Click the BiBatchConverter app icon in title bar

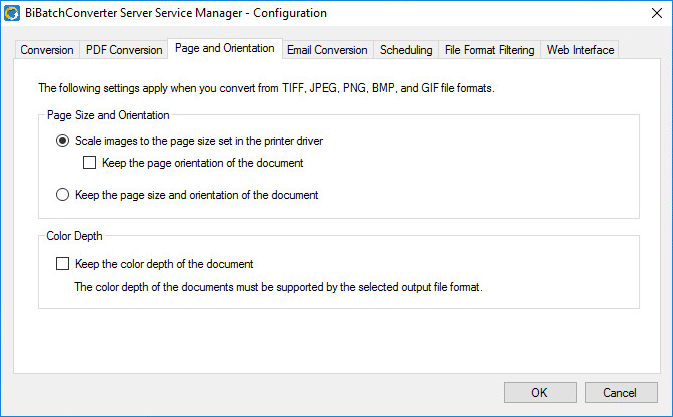[13, 13]
